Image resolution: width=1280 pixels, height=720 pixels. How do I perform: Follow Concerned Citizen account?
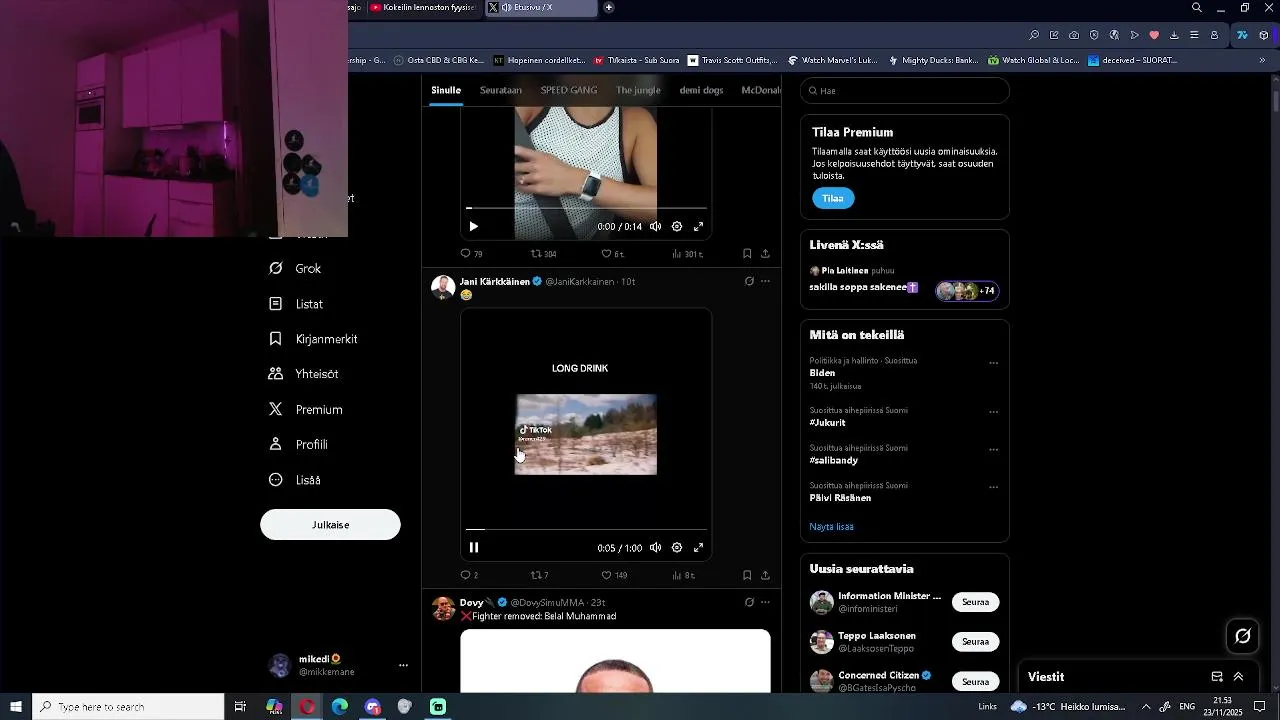(975, 682)
